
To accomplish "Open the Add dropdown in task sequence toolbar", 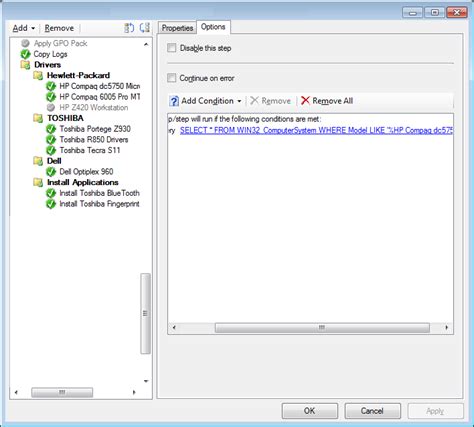I will pos(23,28).
